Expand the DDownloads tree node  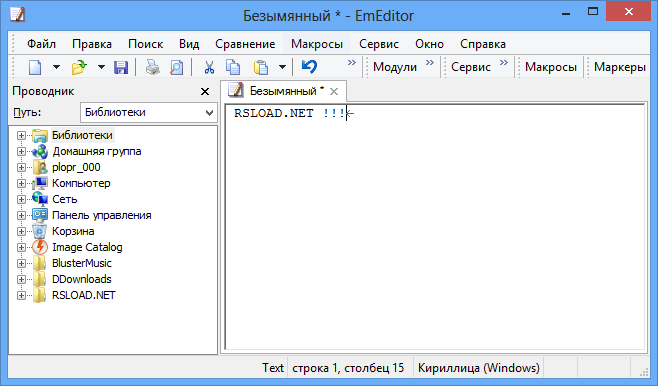(x=21, y=279)
